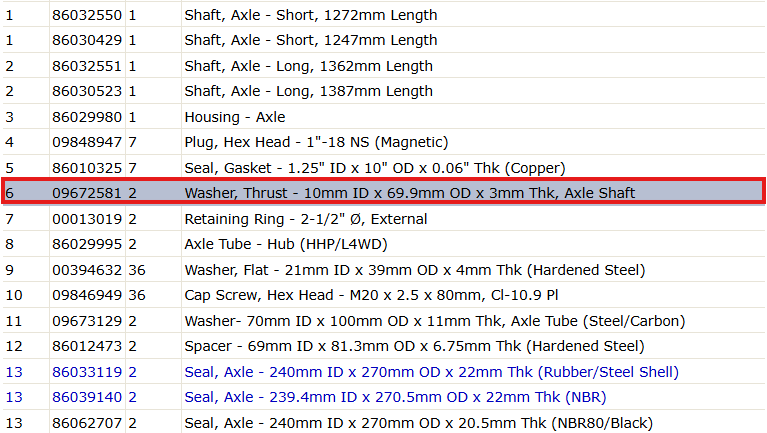Viewport: 767px width, 433px height.
Task: Click the copper Seal, Gasket description
Action: click(x=375, y=168)
